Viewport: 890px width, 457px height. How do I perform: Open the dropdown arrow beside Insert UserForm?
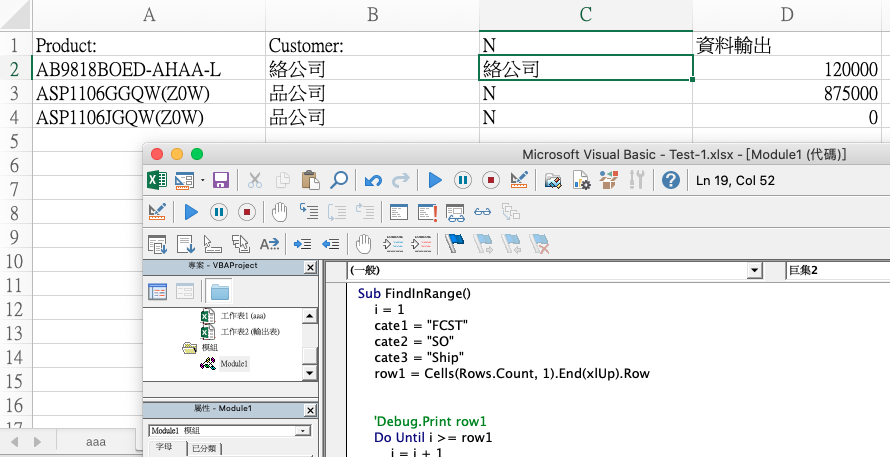click(203, 181)
